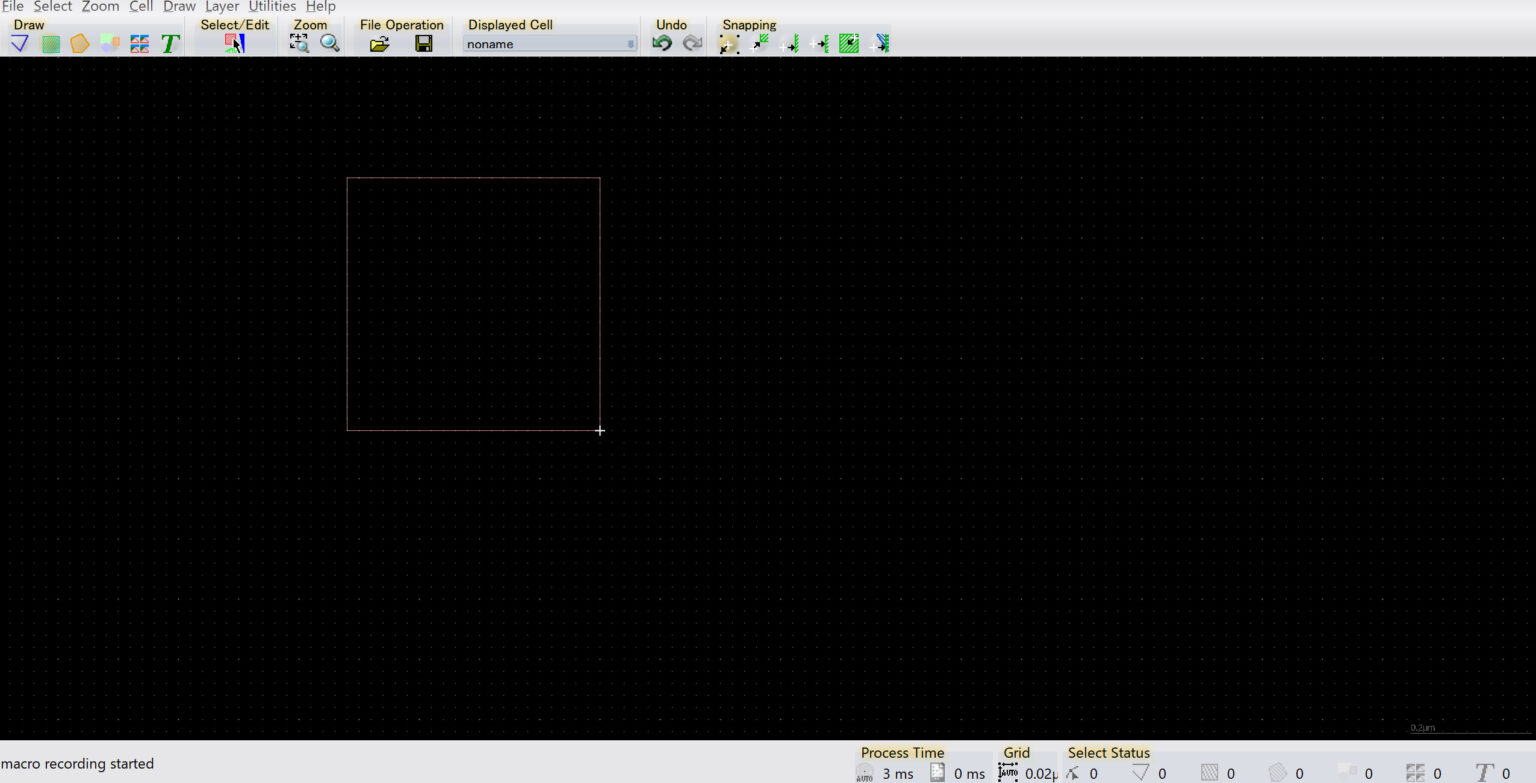This screenshot has height=783, width=1536.
Task: Expand the Displayed Cell dropdown showing noname
Action: coord(550,44)
